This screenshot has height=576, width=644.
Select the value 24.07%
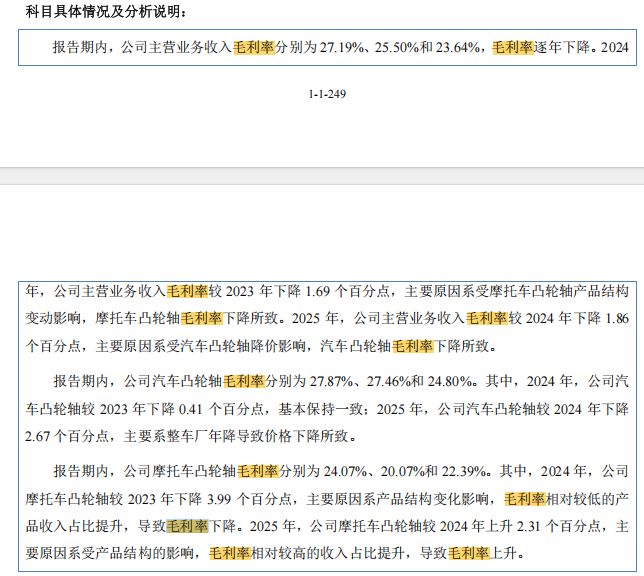point(345,471)
